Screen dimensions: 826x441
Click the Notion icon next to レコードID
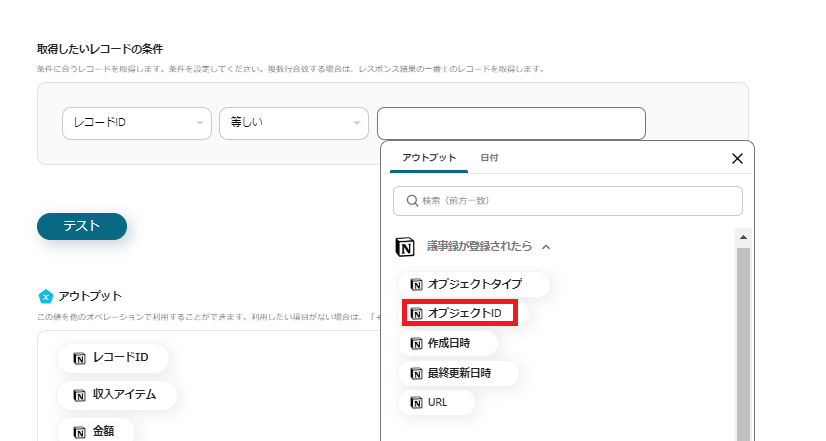tap(80, 359)
